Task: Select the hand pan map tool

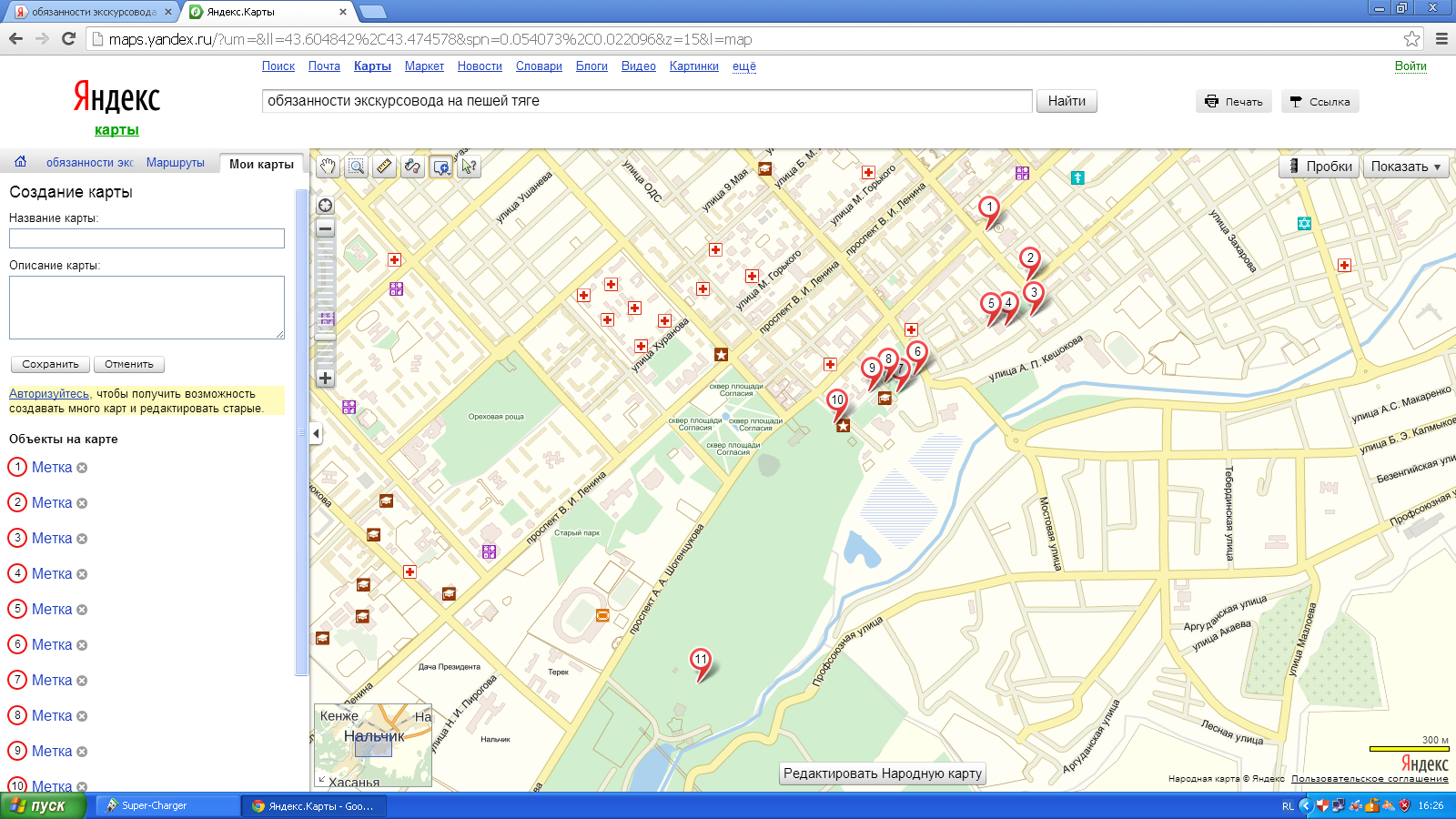Action: (328, 167)
